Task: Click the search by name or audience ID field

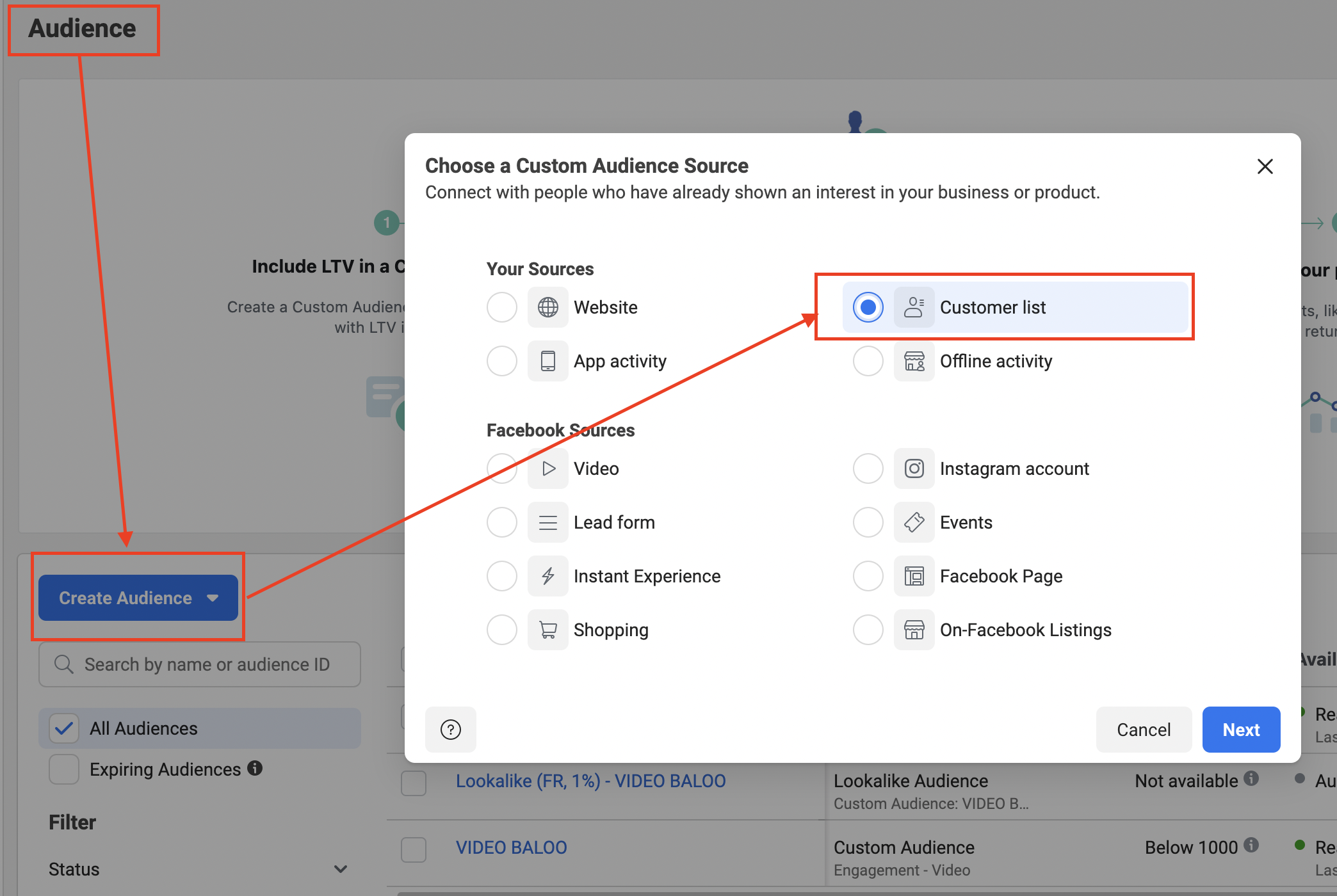Action: [200, 664]
